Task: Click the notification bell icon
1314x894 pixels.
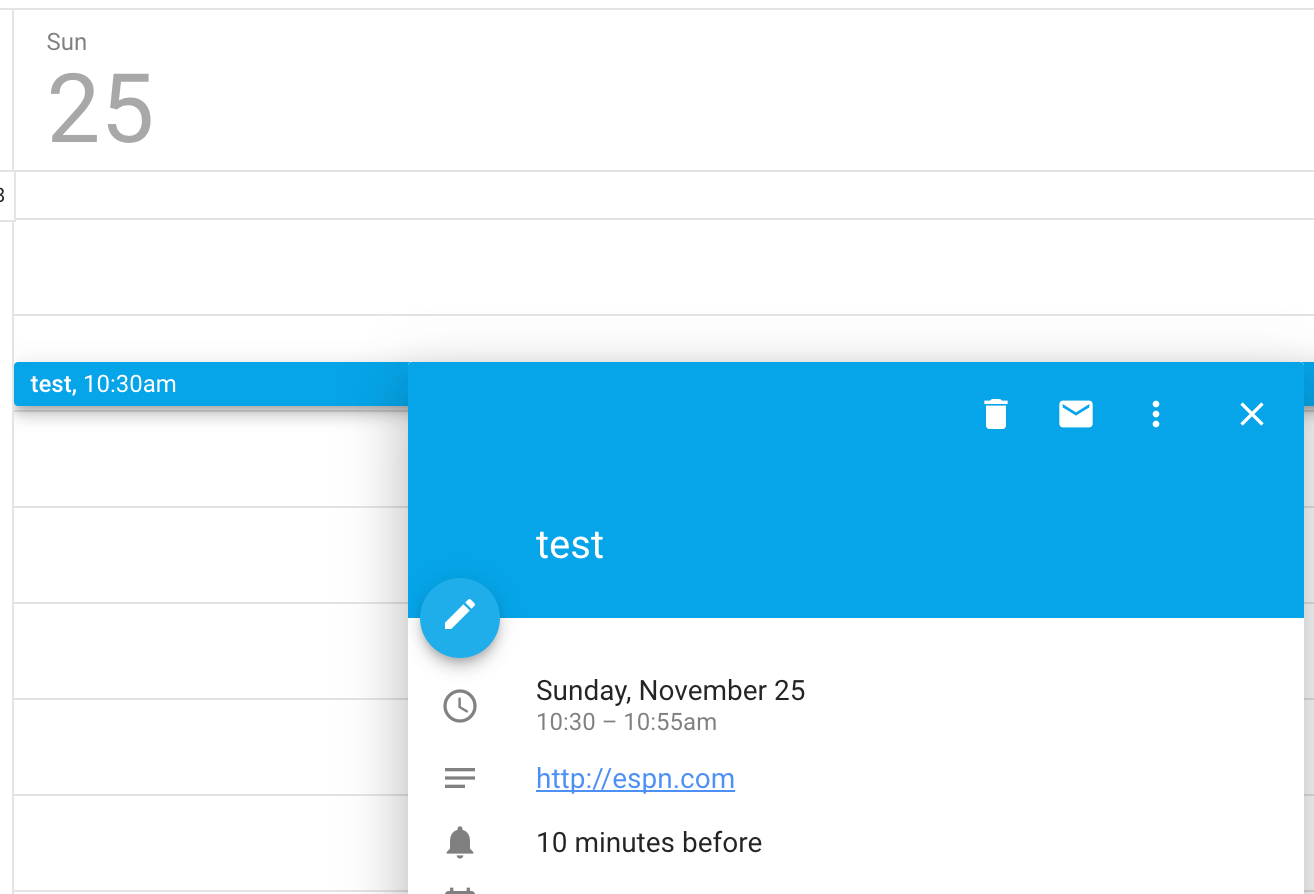Action: click(460, 842)
